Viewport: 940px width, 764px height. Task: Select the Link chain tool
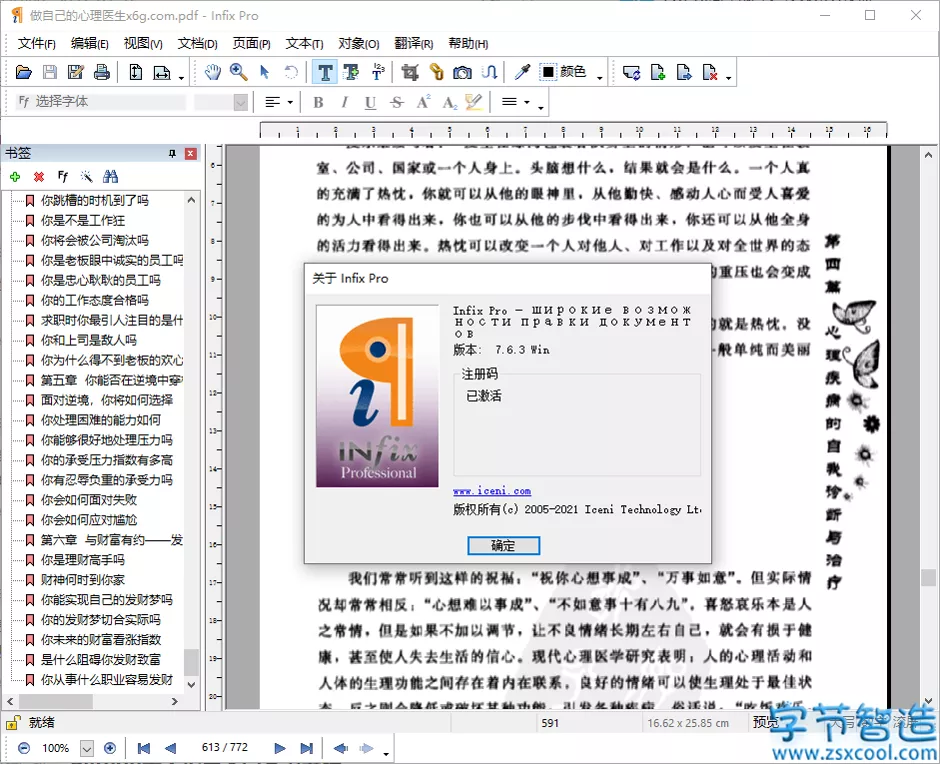tap(436, 73)
